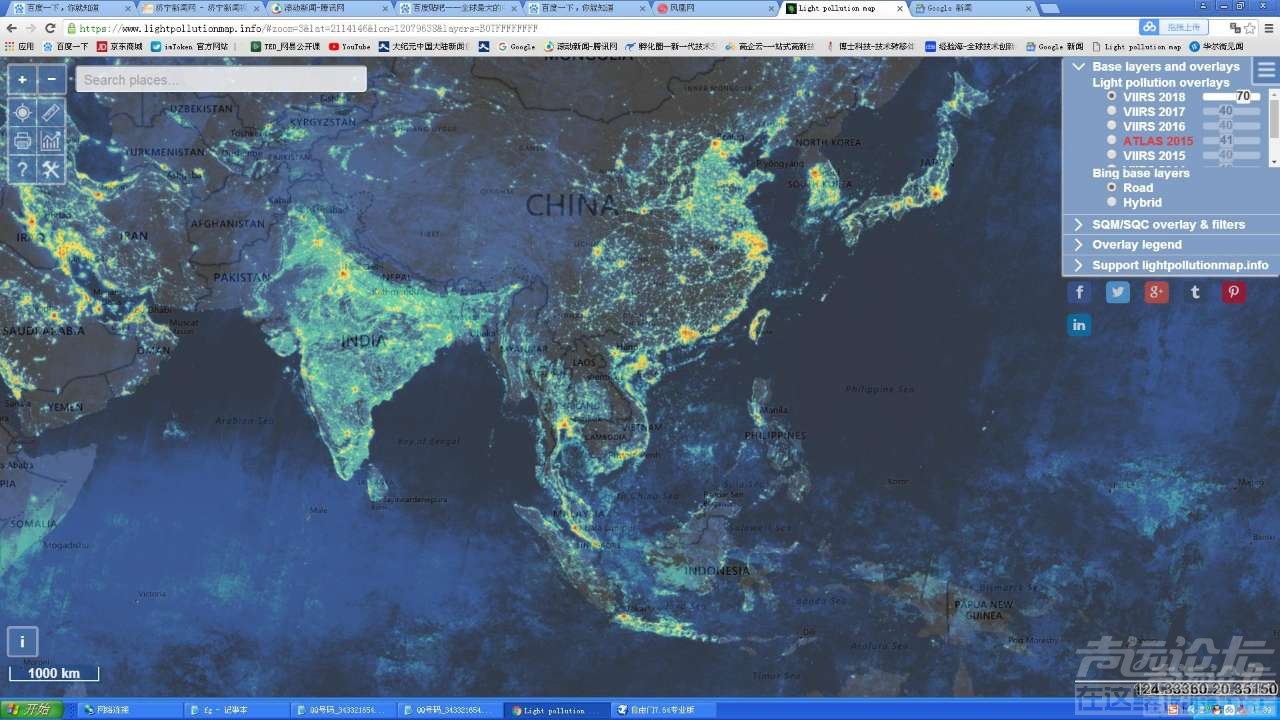Screen dimensions: 1280x720
Task: Click the print map icon
Action: click(22, 141)
